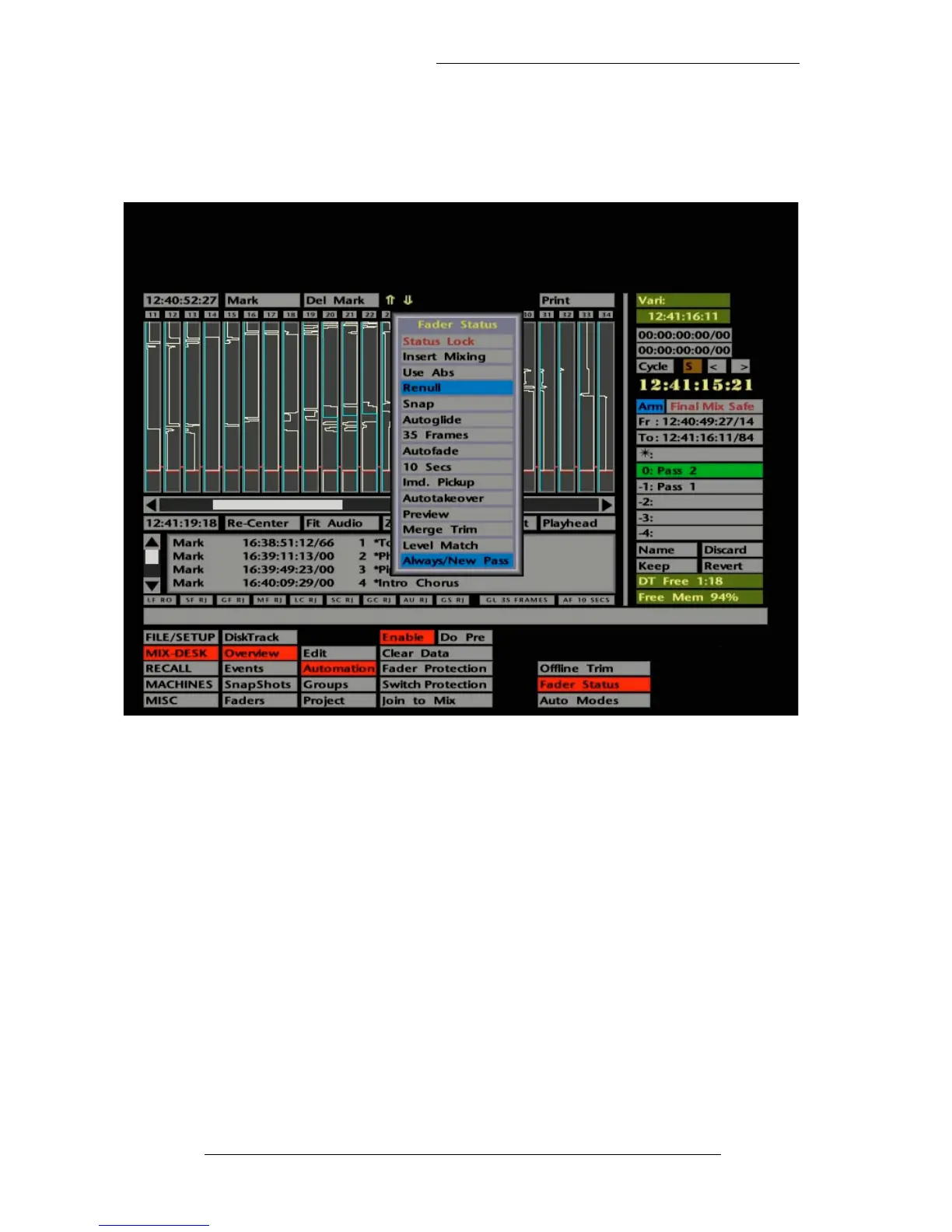Select track number 20 label
This screenshot has height=1232, width=952.
coord(330,314)
